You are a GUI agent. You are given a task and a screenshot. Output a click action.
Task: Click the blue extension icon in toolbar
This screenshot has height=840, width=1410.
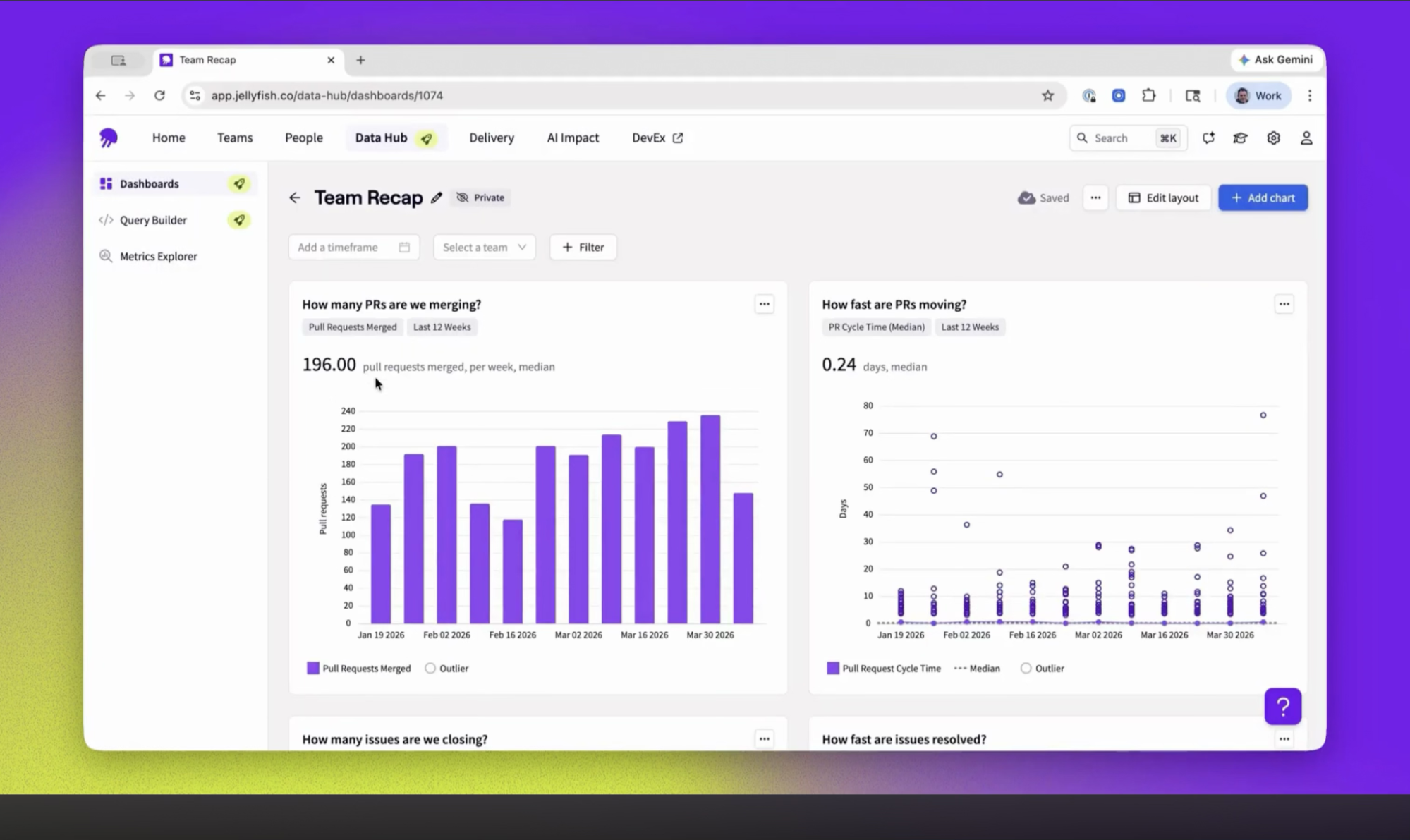point(1119,95)
